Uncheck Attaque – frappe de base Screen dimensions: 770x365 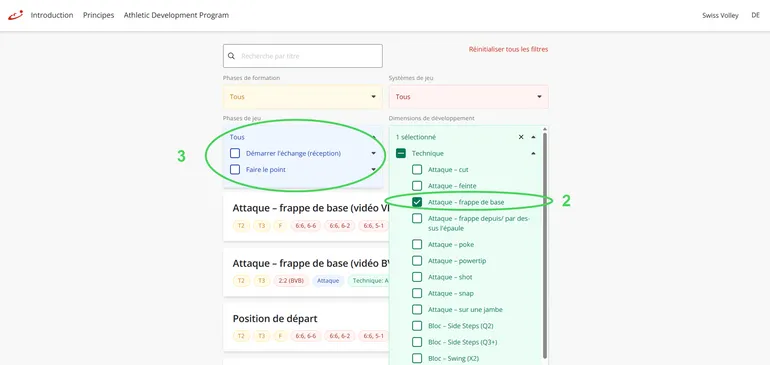[417, 202]
